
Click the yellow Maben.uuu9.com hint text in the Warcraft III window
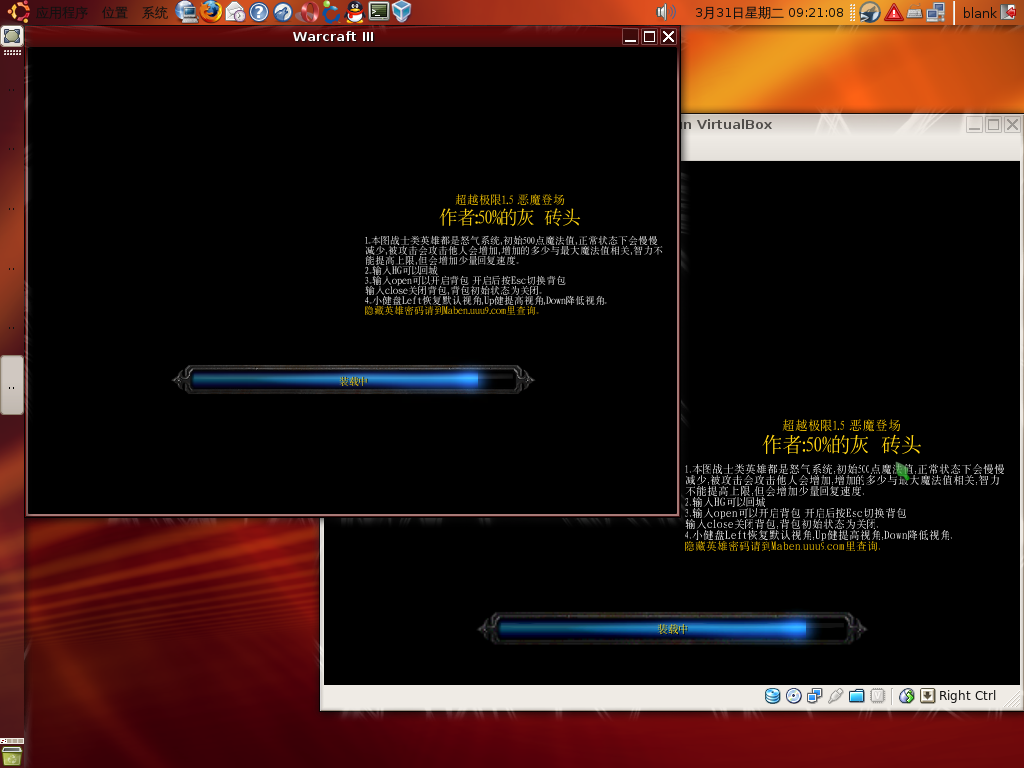(452, 311)
